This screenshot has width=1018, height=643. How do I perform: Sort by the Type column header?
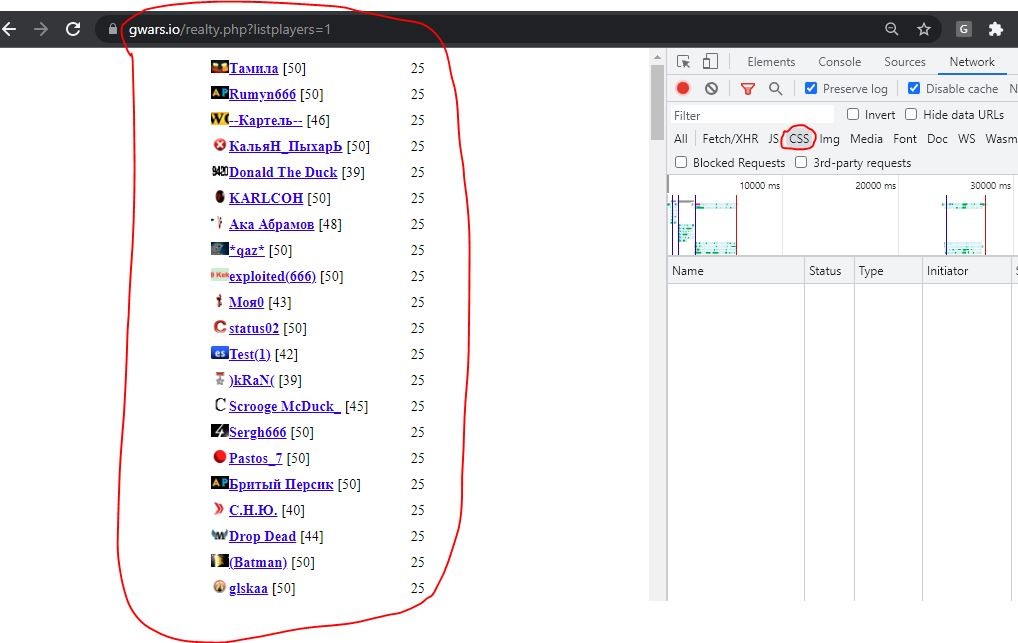tap(888, 270)
